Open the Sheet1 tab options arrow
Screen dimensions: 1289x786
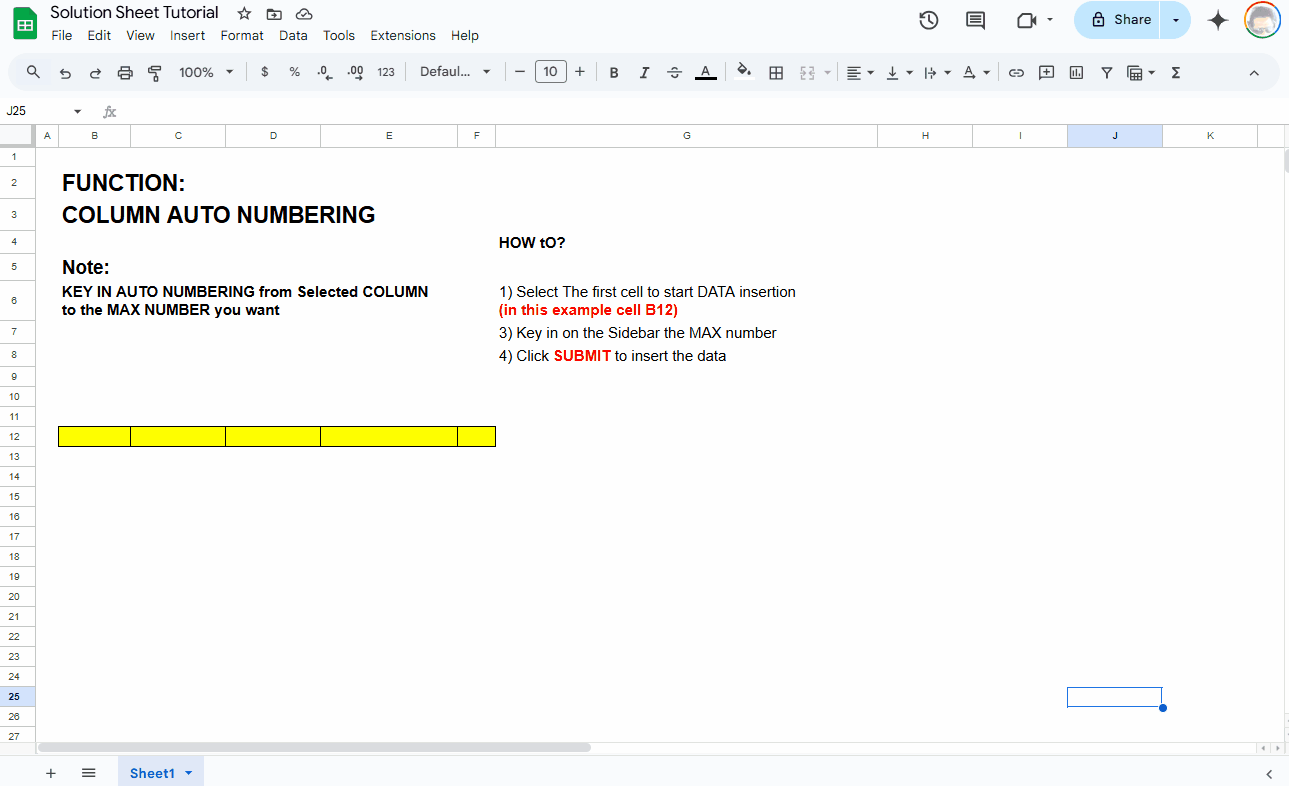click(x=188, y=773)
